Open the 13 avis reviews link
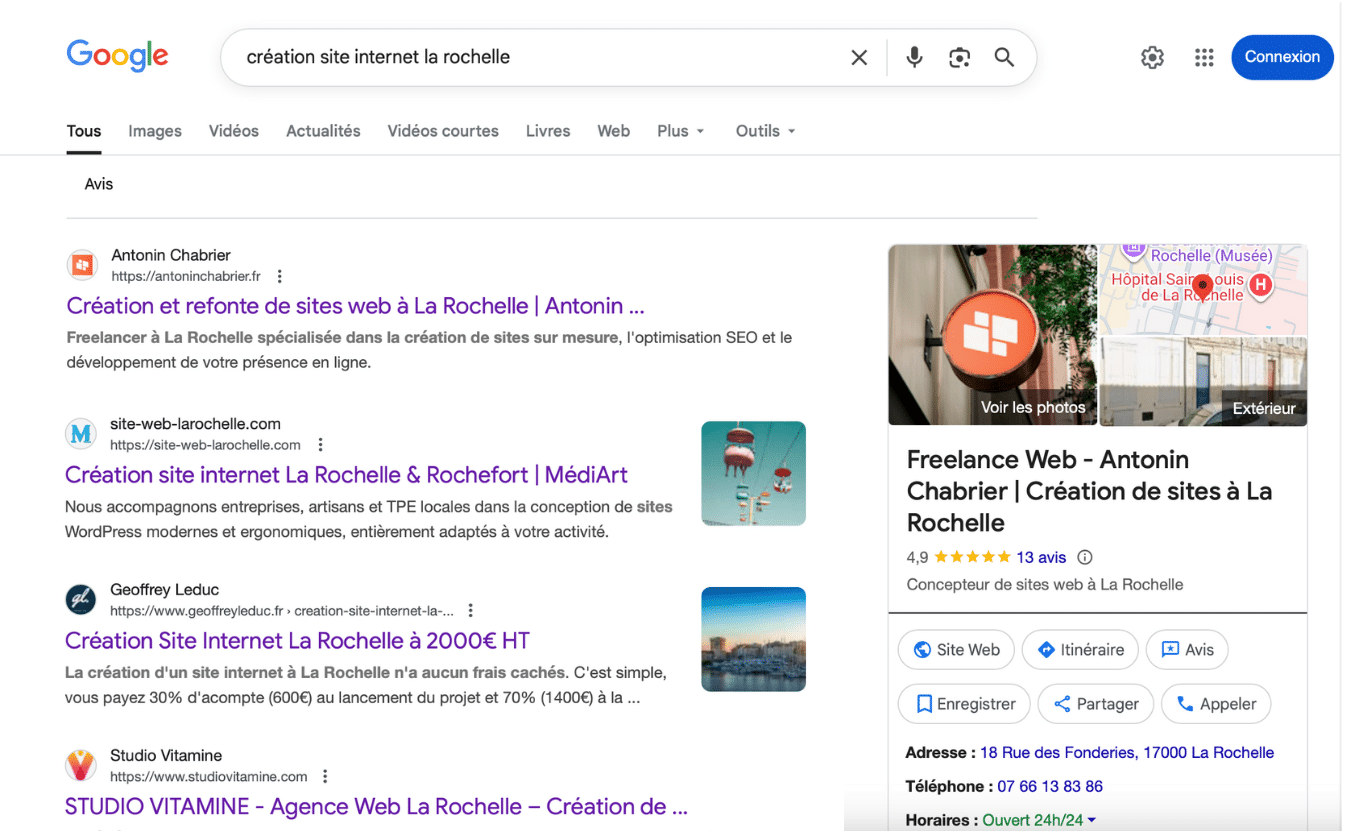 pos(1043,557)
